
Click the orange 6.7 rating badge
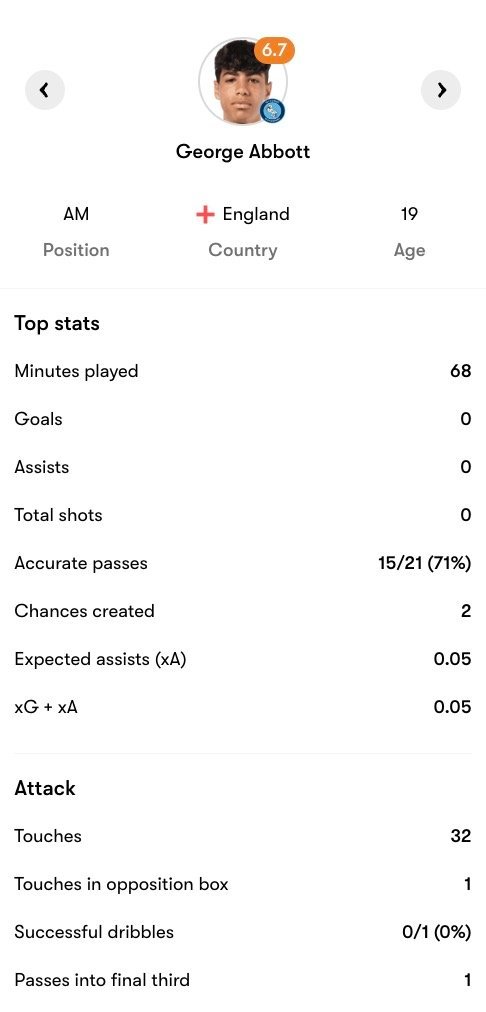click(x=274, y=50)
